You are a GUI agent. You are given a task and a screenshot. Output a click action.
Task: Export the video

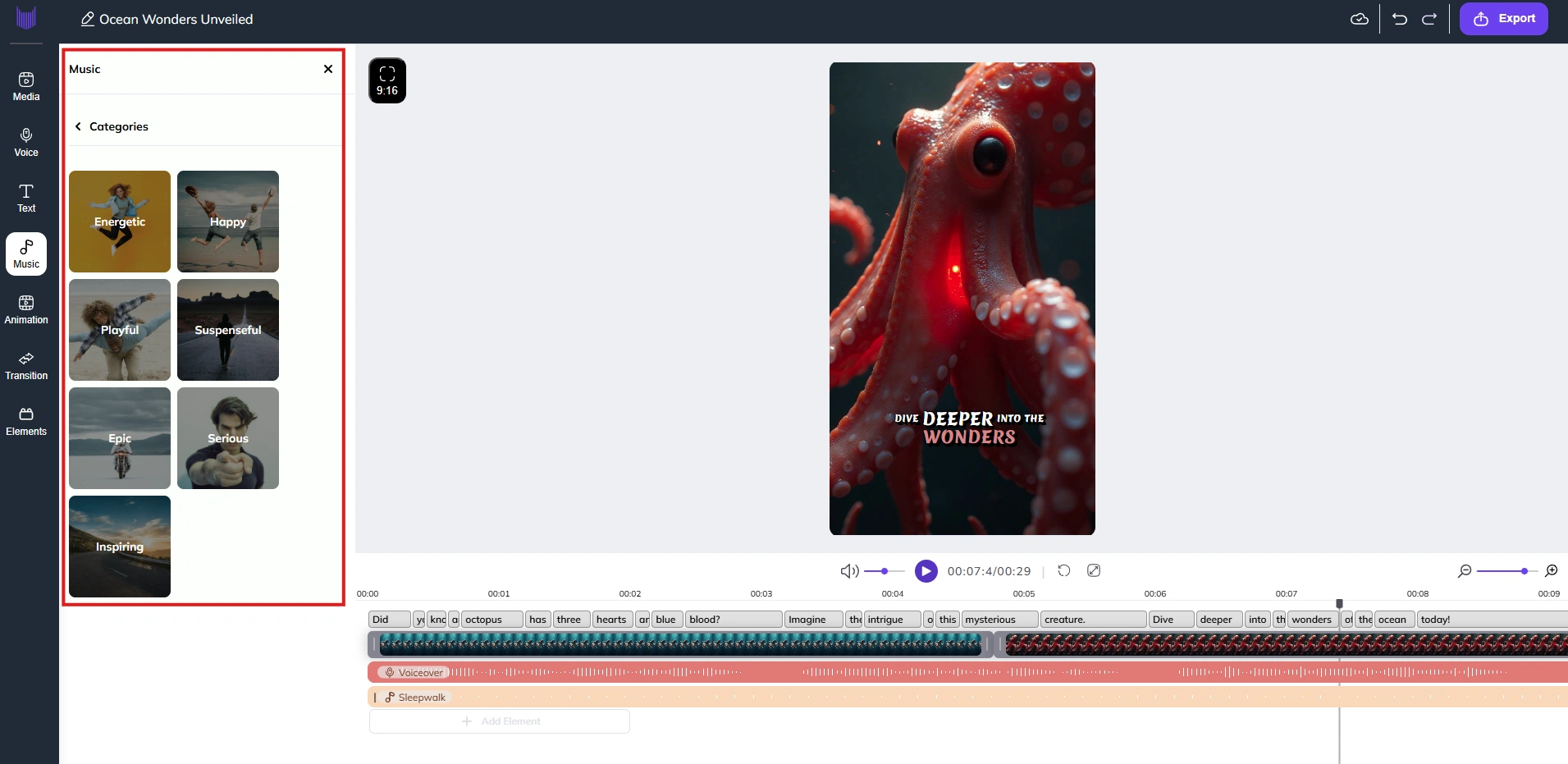[1504, 19]
